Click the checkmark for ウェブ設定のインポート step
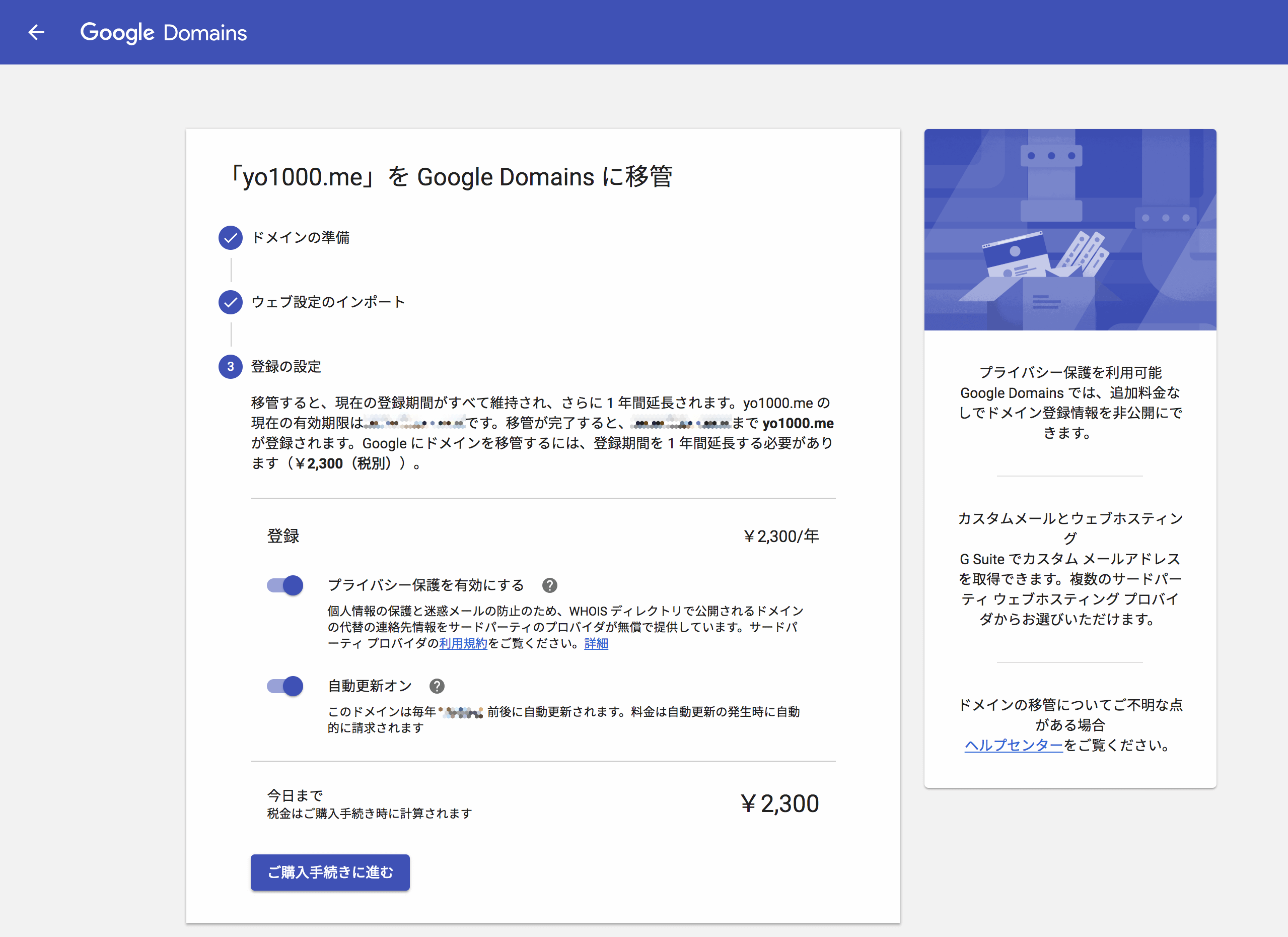 (230, 302)
